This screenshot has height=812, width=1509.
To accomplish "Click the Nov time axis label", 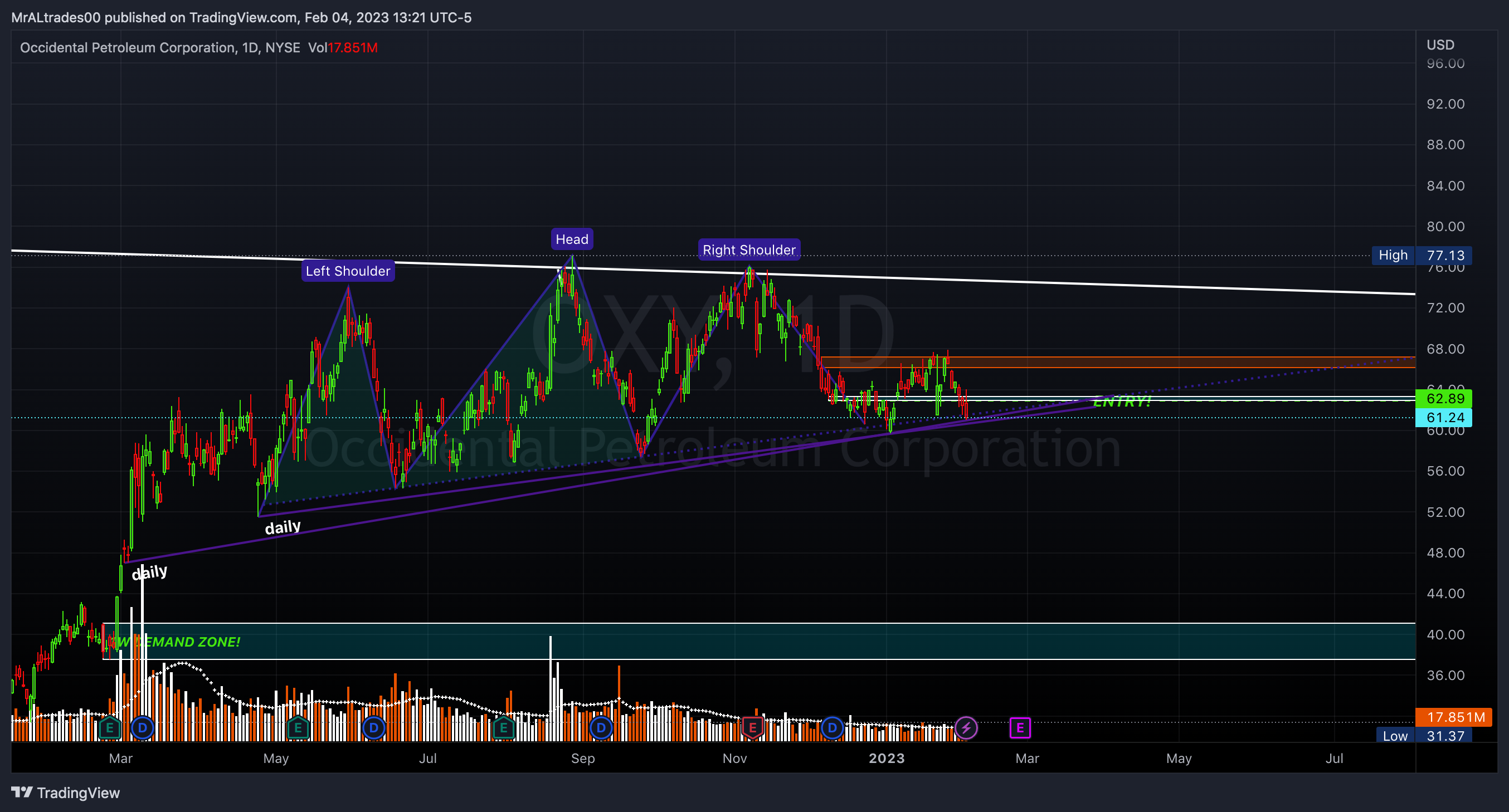I will [x=734, y=759].
